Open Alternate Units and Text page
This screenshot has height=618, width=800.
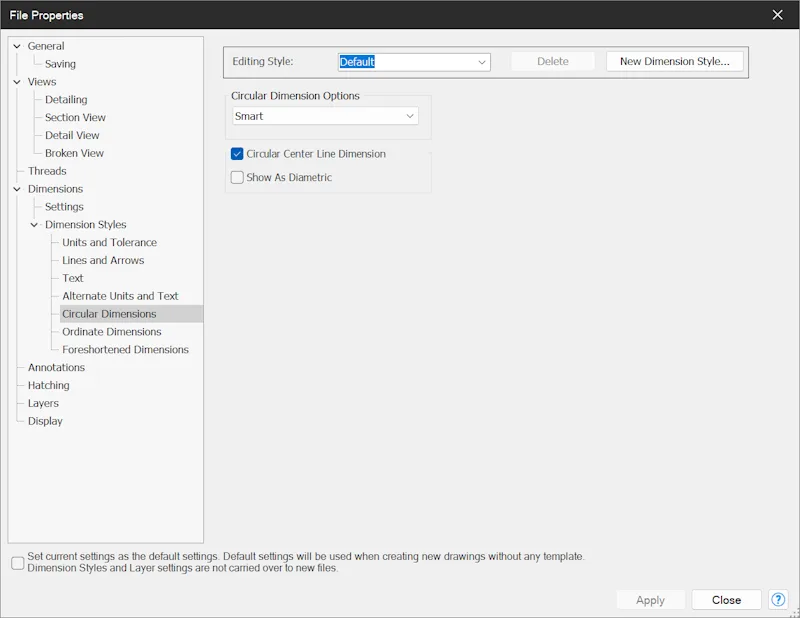click(120, 296)
